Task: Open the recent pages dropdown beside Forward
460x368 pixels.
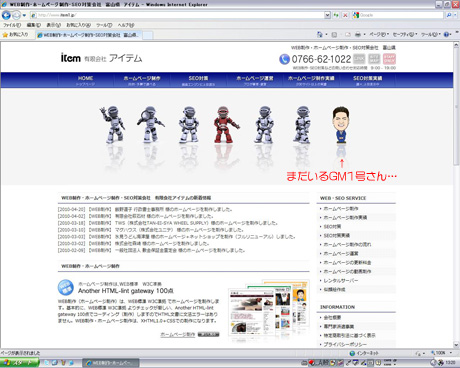Action: pos(24,15)
